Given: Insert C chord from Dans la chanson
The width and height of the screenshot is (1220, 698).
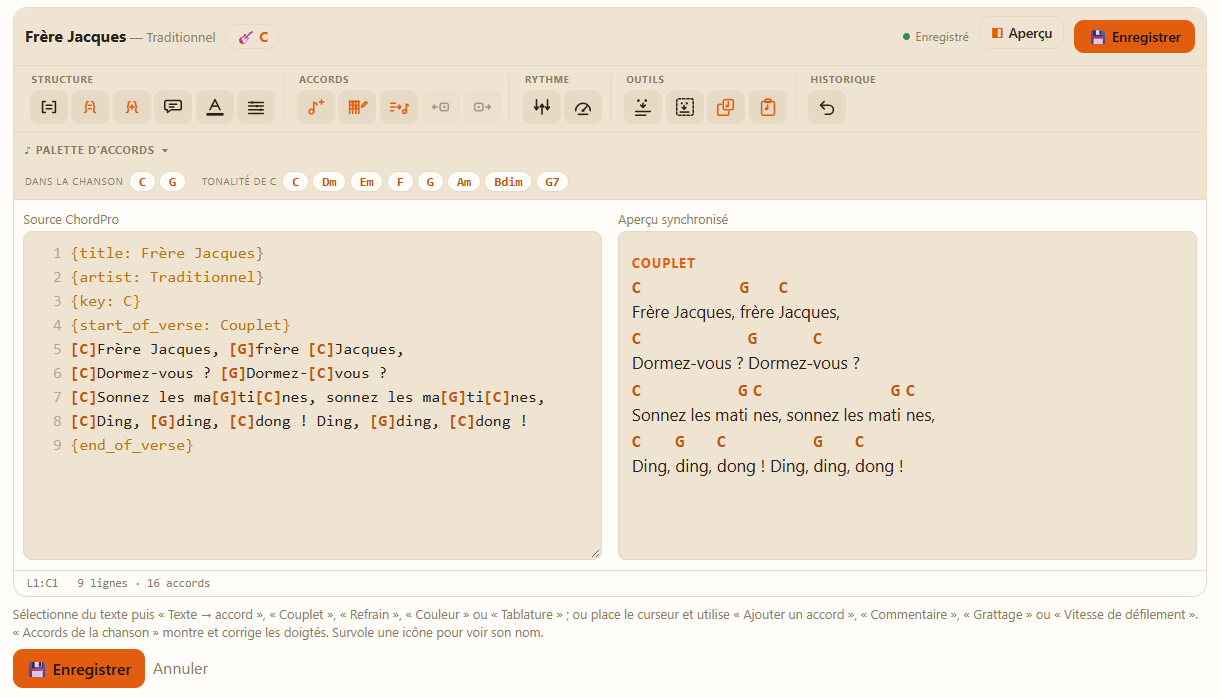Looking at the screenshot, I should pyautogui.click(x=142, y=182).
